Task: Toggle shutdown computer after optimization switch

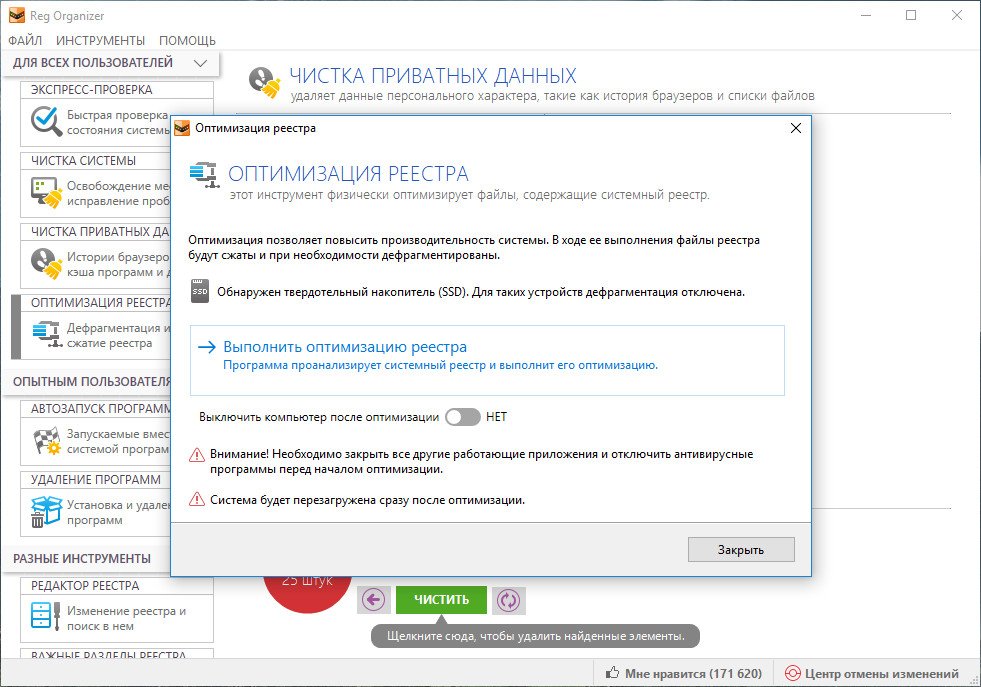Action: click(462, 417)
